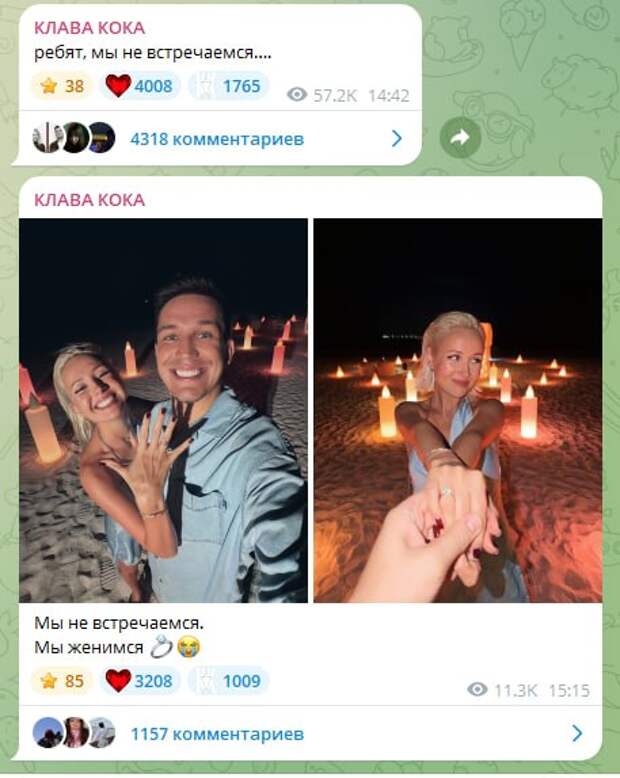Click КЛАВА КОКА name on photo post

(90, 200)
